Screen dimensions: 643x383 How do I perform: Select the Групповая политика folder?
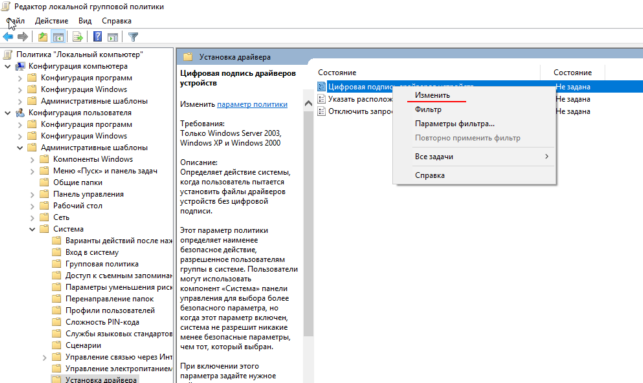point(102,264)
